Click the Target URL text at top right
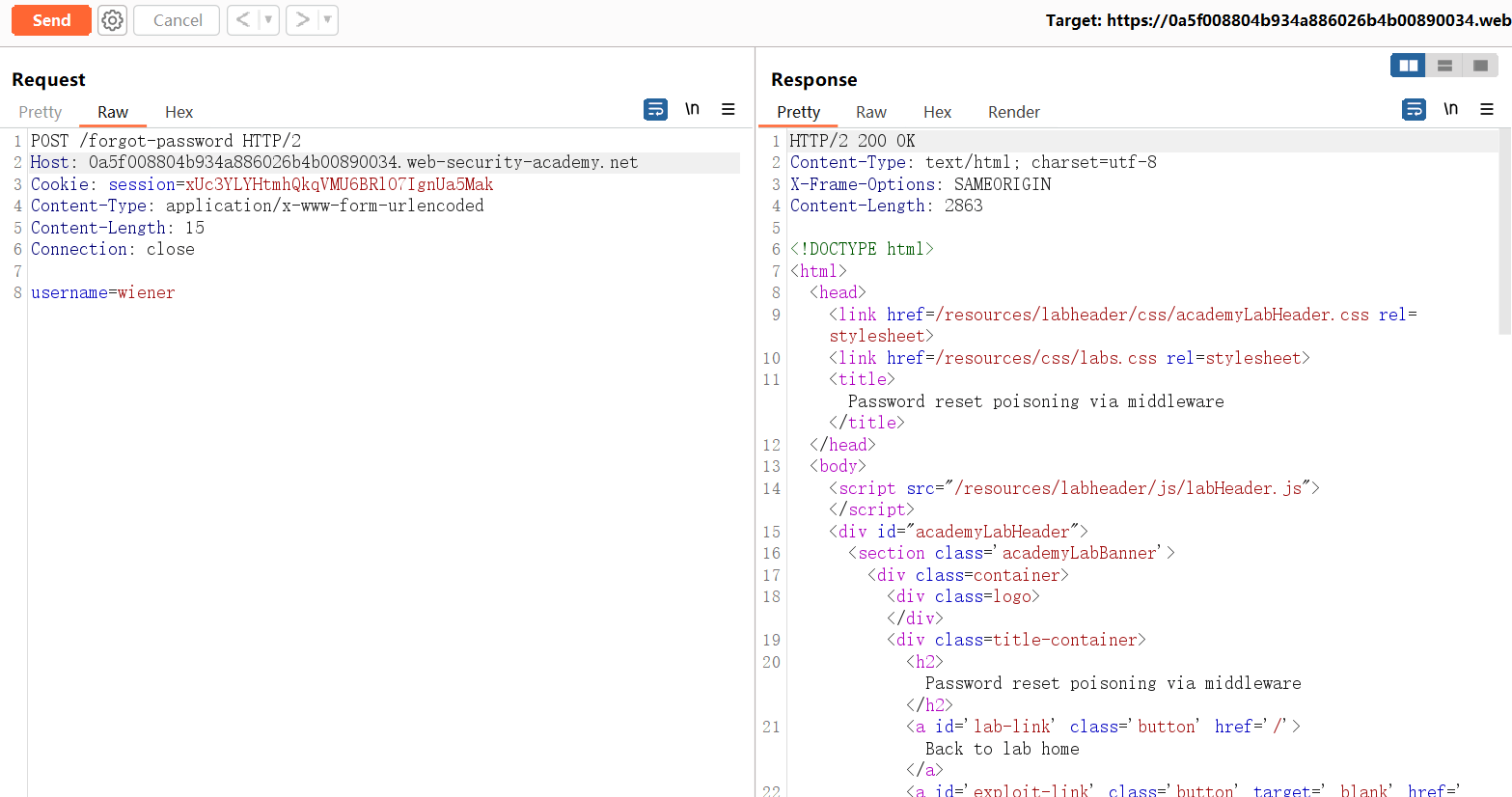 [x=1278, y=20]
